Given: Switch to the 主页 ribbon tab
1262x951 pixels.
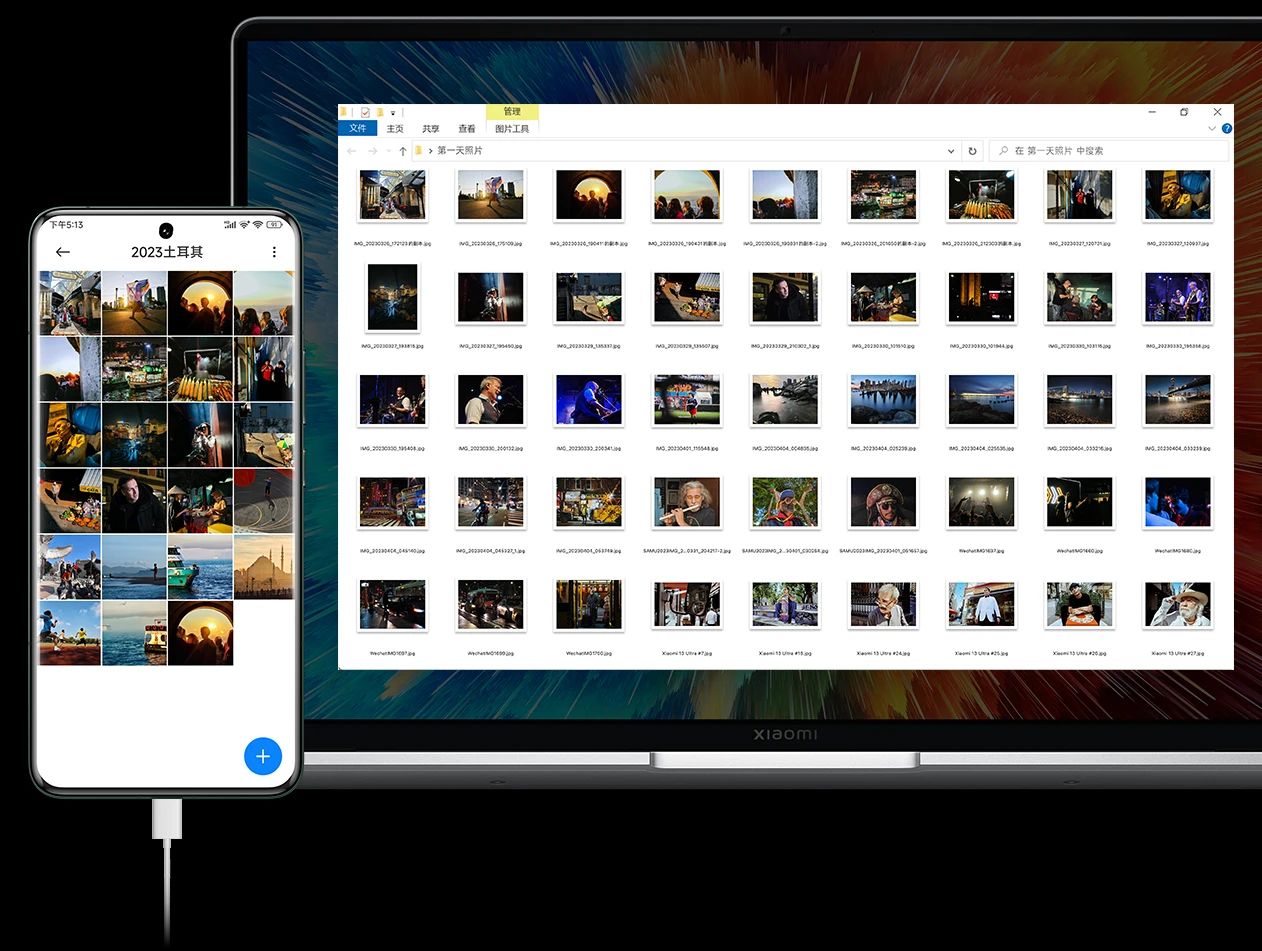Looking at the screenshot, I should tap(395, 128).
